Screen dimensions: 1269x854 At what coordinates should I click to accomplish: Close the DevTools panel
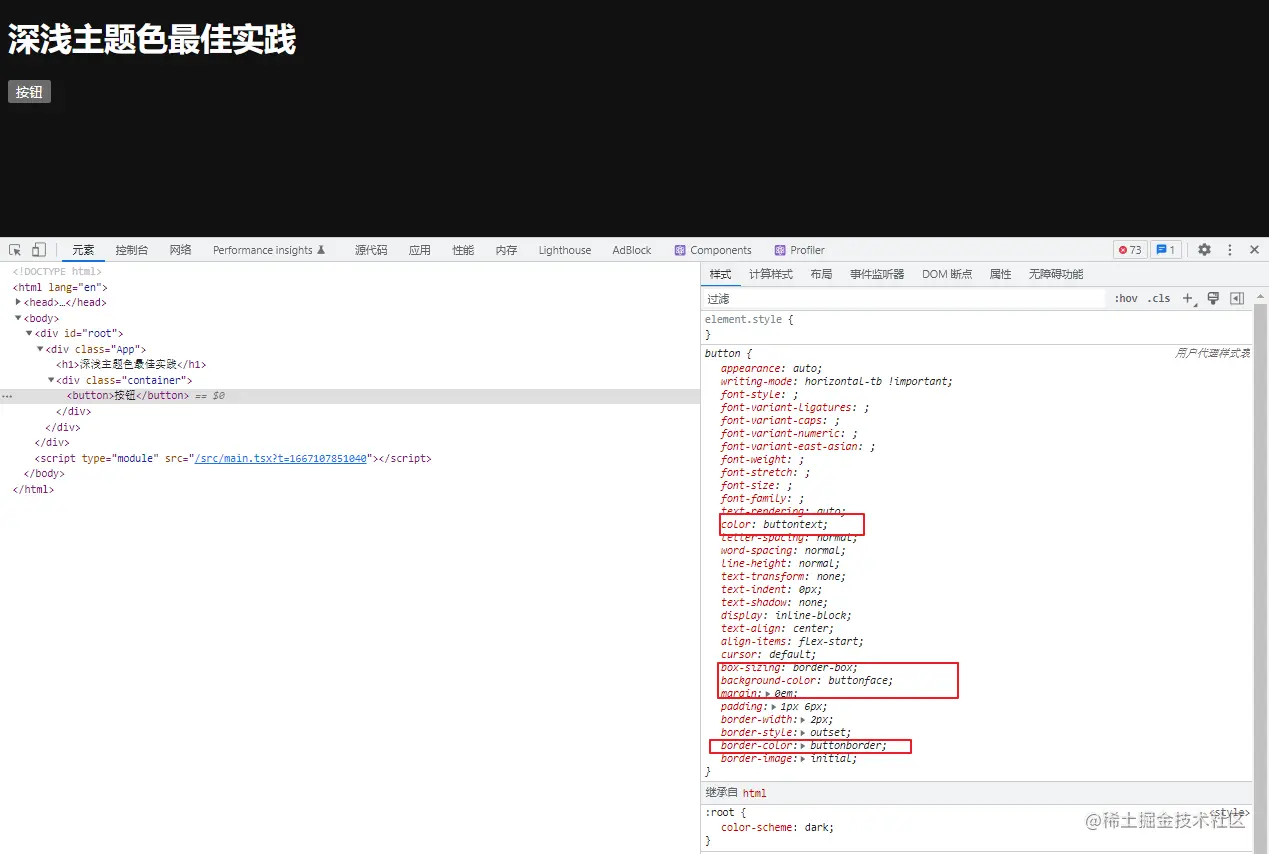coord(1254,250)
